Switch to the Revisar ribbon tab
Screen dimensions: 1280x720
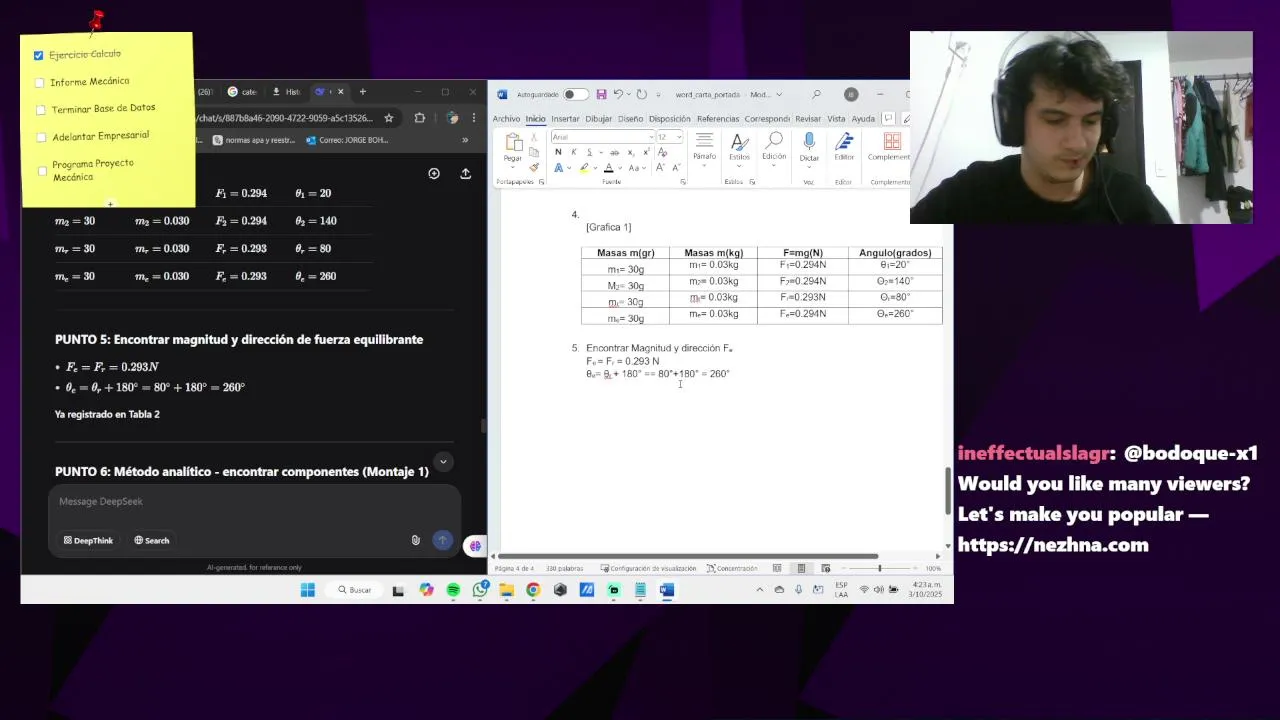click(x=808, y=118)
